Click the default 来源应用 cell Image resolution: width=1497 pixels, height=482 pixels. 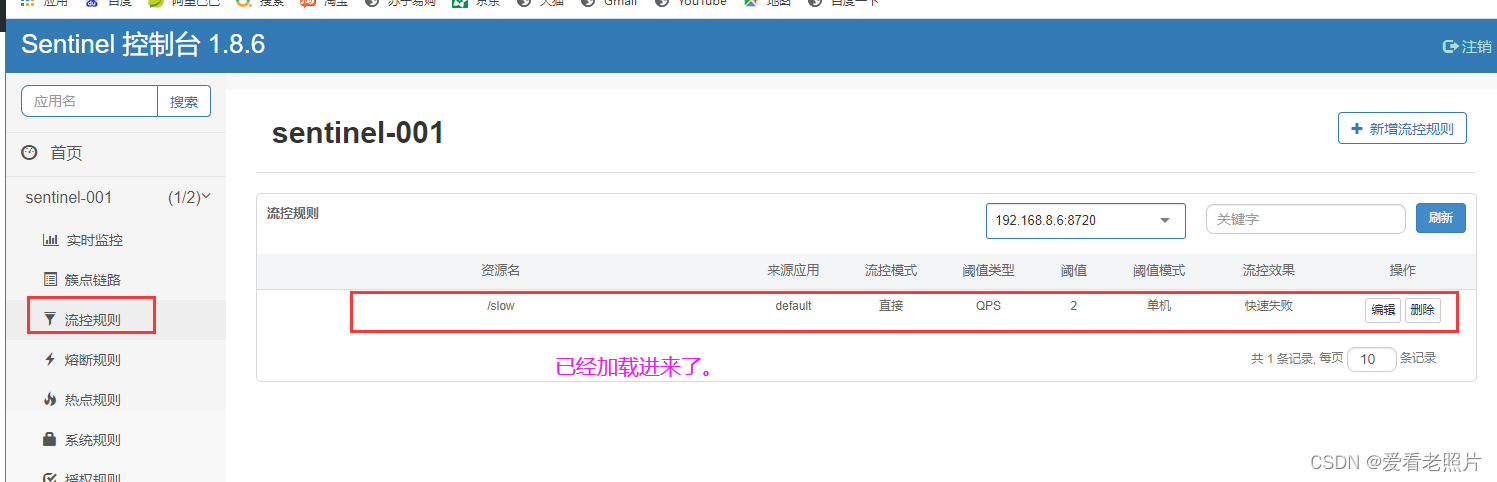793,306
